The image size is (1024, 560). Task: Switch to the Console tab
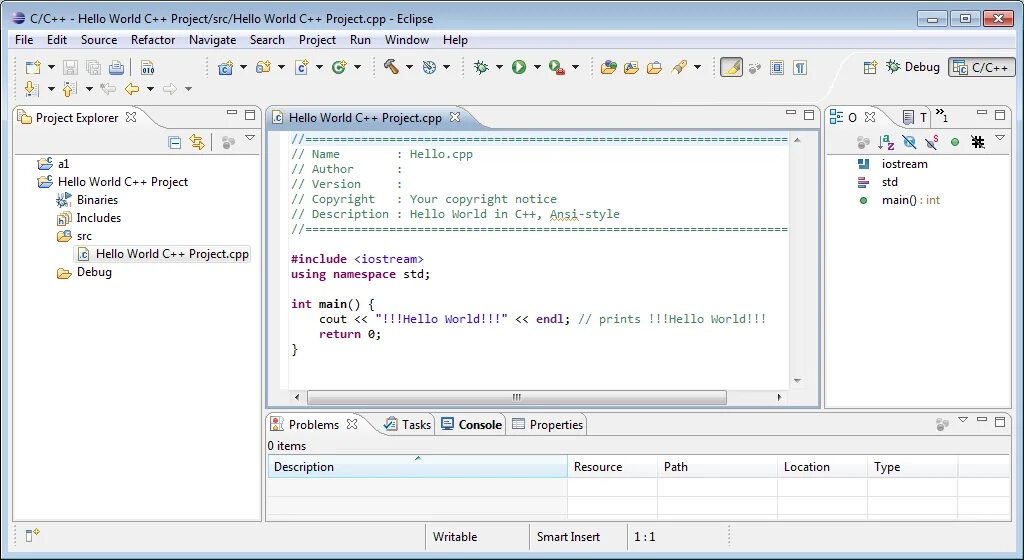tap(472, 424)
